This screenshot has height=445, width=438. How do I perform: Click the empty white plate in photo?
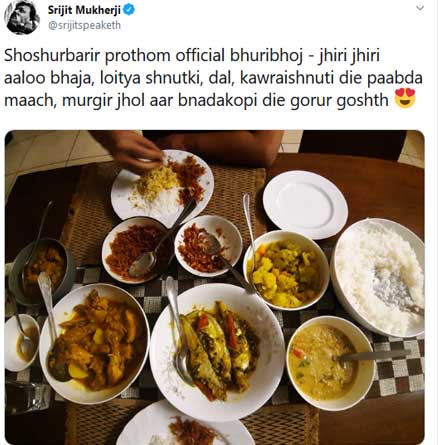coord(305,204)
